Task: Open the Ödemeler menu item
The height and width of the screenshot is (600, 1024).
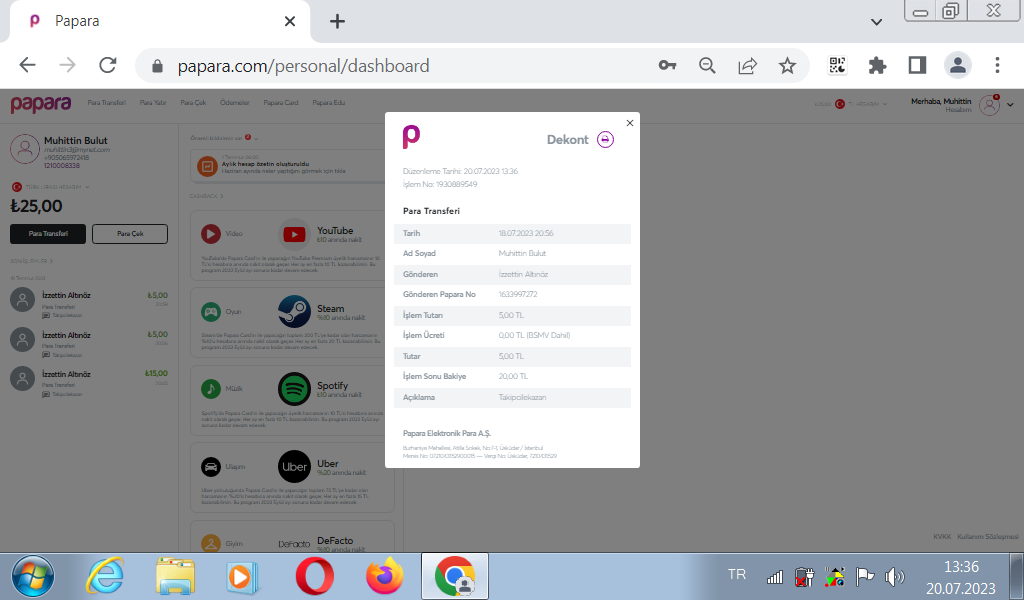Action: (234, 103)
